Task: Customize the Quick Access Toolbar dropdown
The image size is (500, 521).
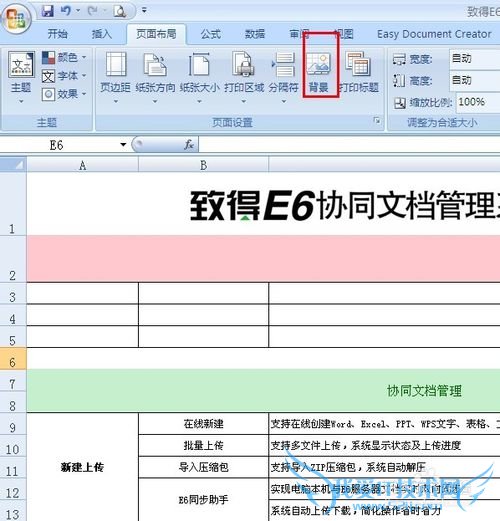Action: (x=144, y=10)
